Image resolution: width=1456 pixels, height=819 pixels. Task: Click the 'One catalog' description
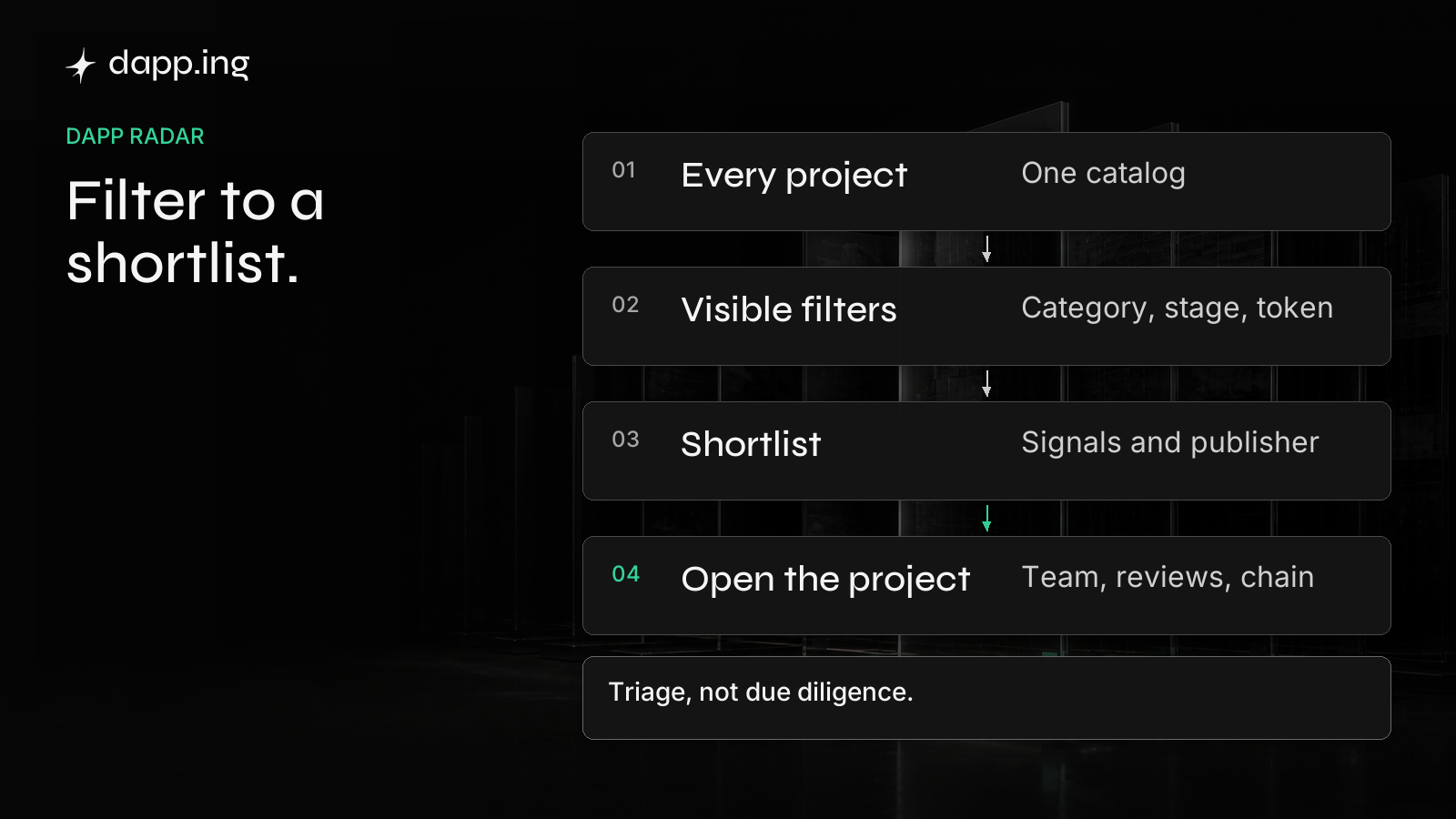pyautogui.click(x=1103, y=173)
